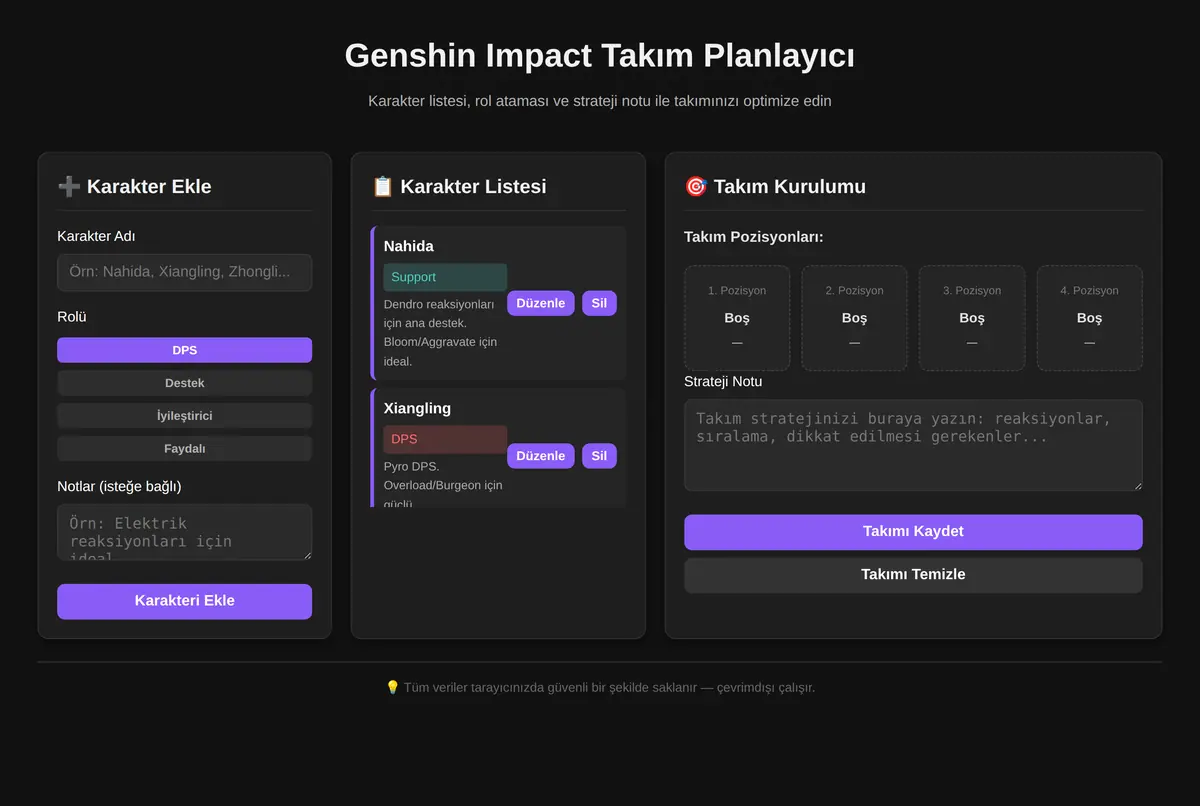Click the Nahida character name
The height and width of the screenshot is (806, 1200).
pyautogui.click(x=408, y=246)
